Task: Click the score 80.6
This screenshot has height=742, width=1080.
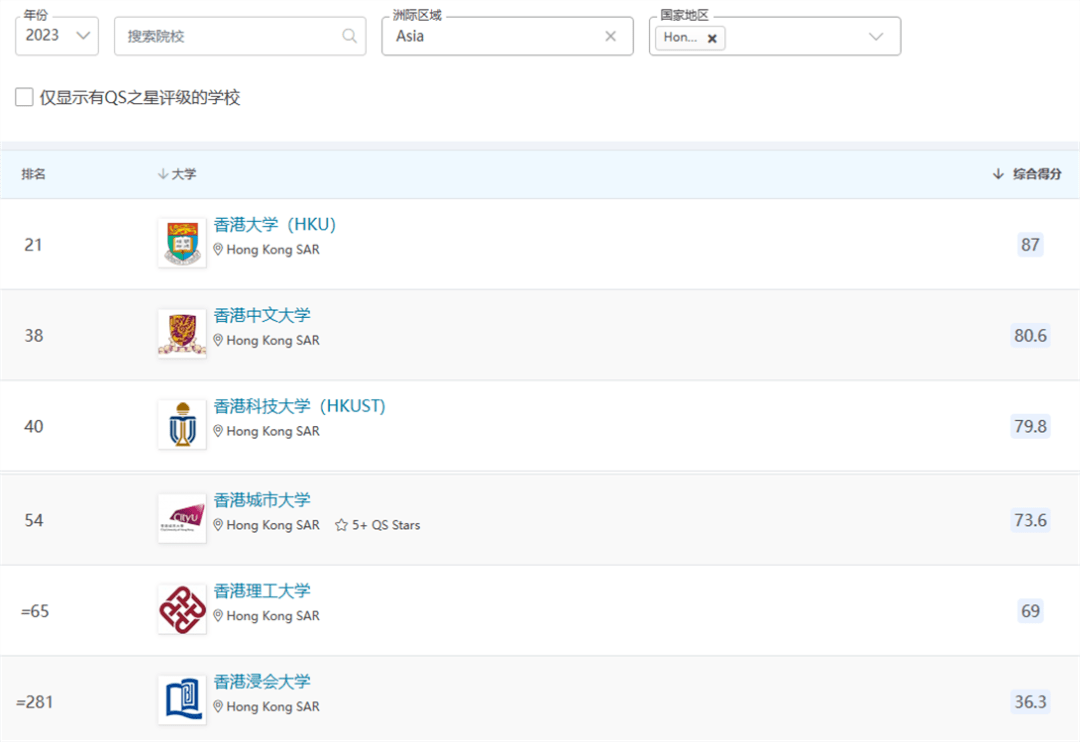Action: pos(1030,336)
